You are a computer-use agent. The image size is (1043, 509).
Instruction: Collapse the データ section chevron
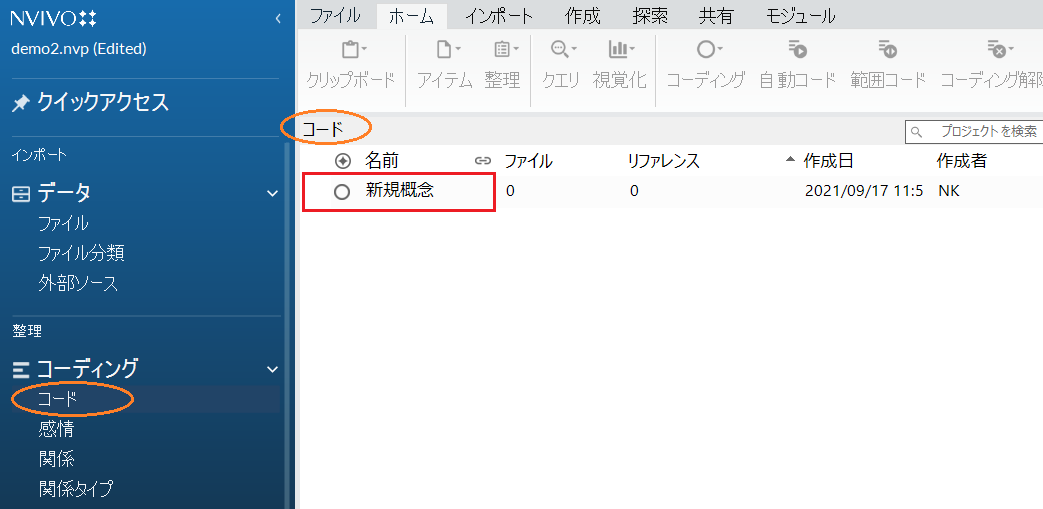[272, 194]
